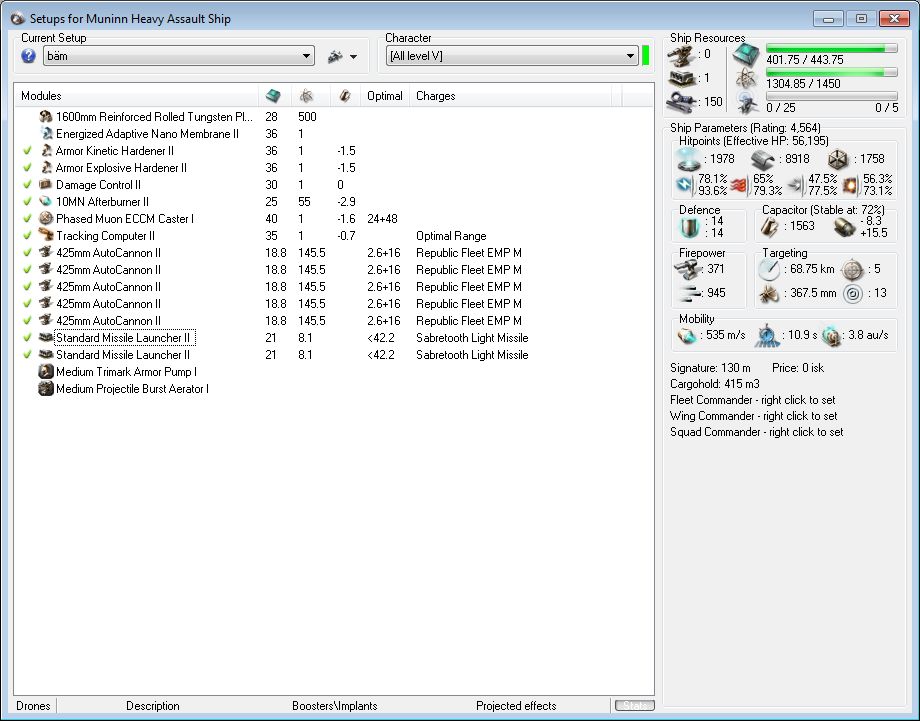Screen dimensions: 920x721
Task: Click the powergrid resource icon beside 1304.85 / 1450
Action: 746,79
